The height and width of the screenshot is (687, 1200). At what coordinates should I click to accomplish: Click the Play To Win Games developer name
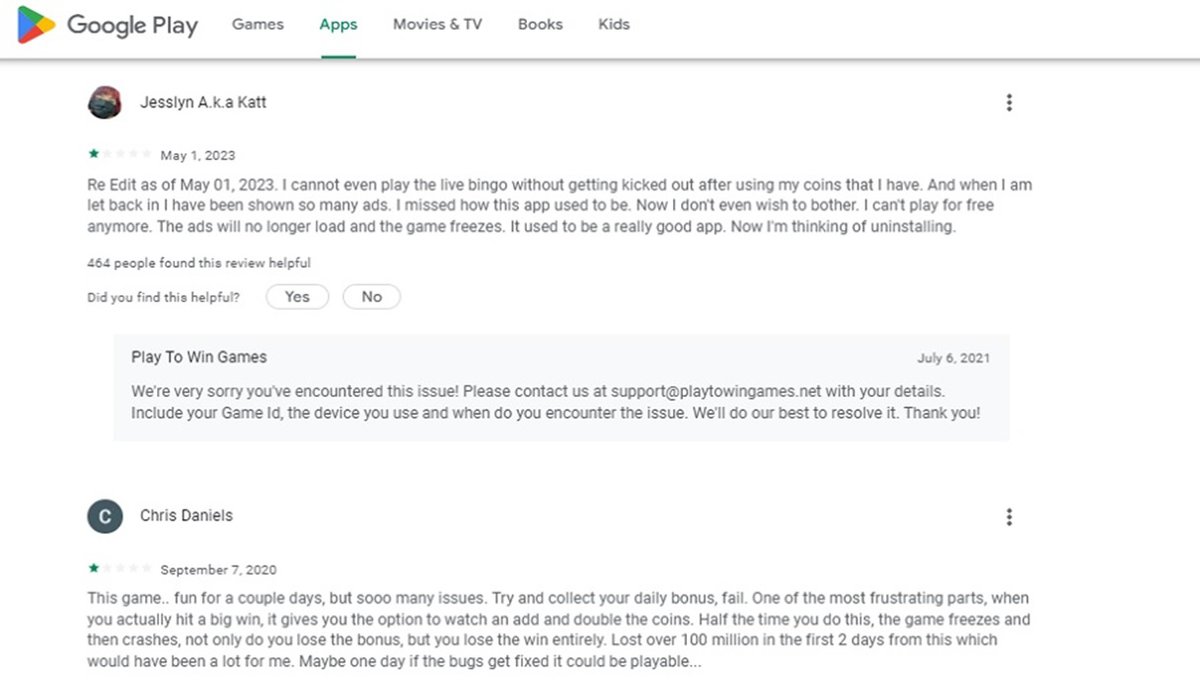(199, 357)
